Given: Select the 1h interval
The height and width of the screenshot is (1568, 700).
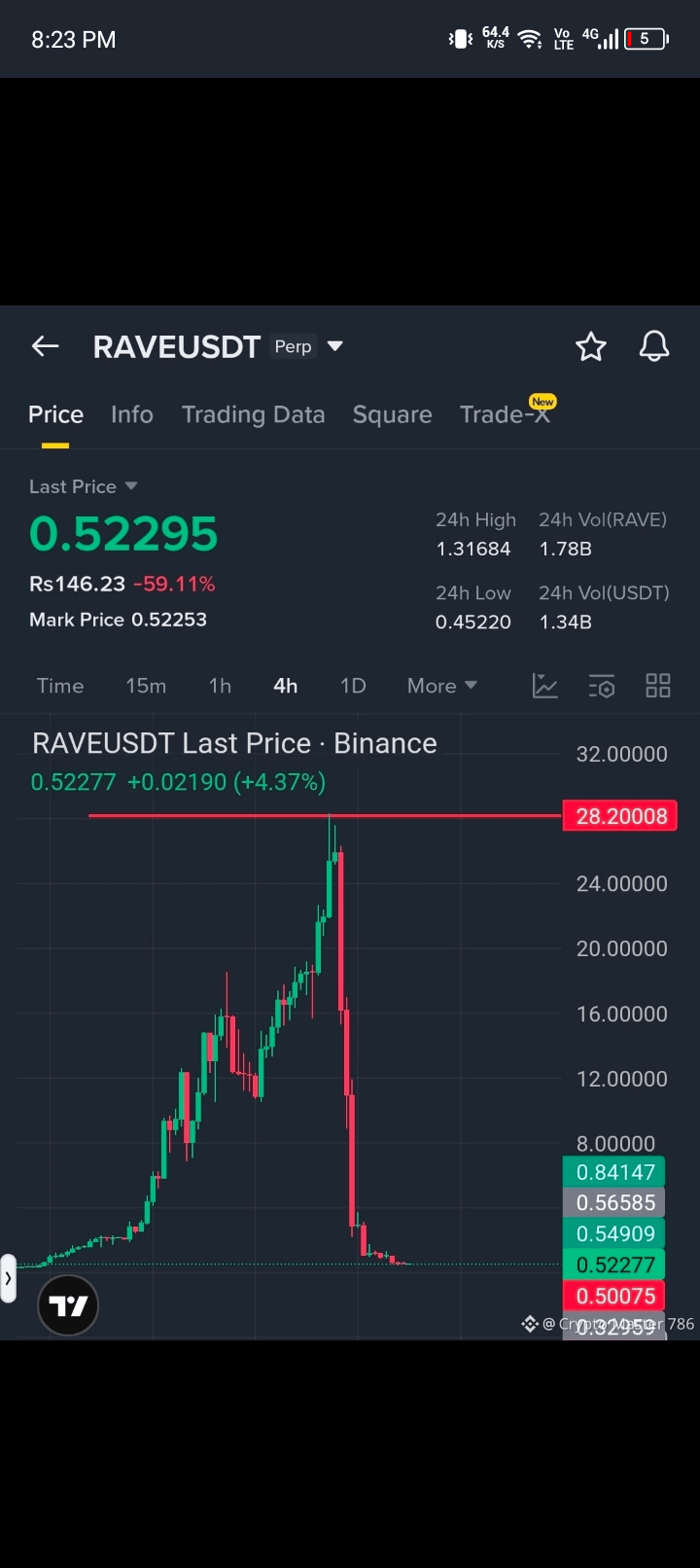Looking at the screenshot, I should click(220, 686).
